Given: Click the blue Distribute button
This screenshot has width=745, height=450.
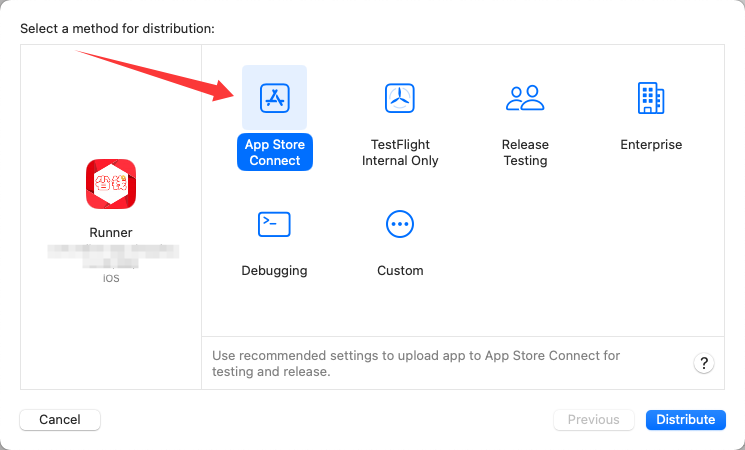Looking at the screenshot, I should click(x=686, y=420).
